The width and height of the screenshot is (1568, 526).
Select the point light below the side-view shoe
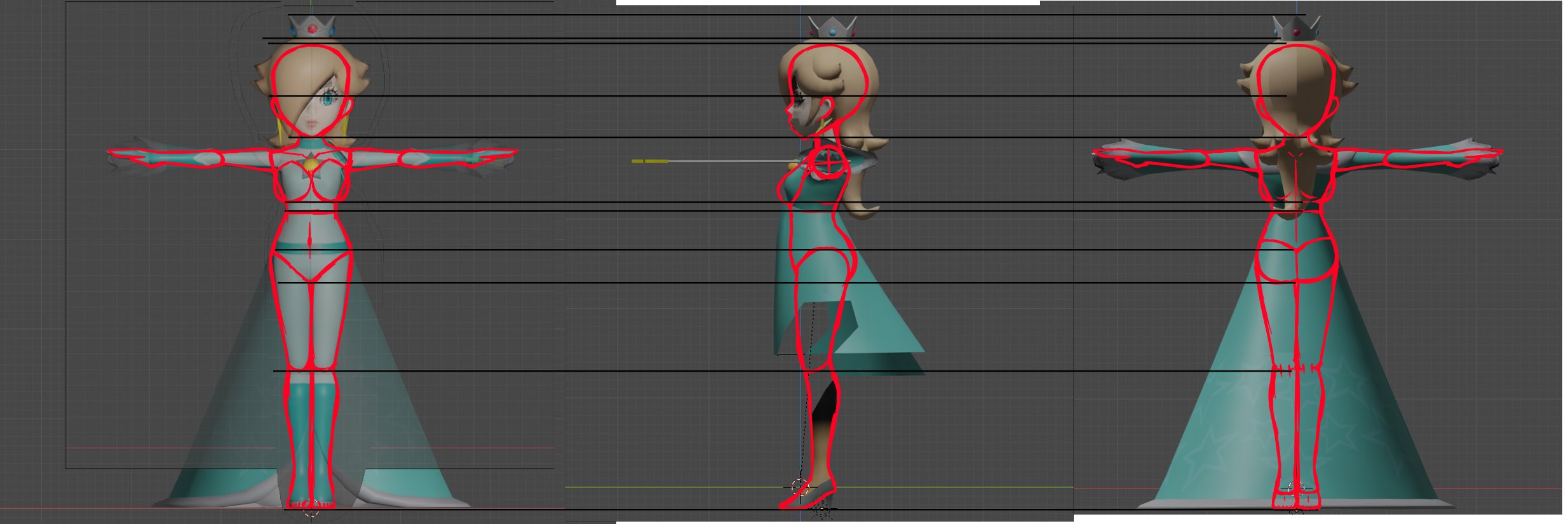click(822, 510)
